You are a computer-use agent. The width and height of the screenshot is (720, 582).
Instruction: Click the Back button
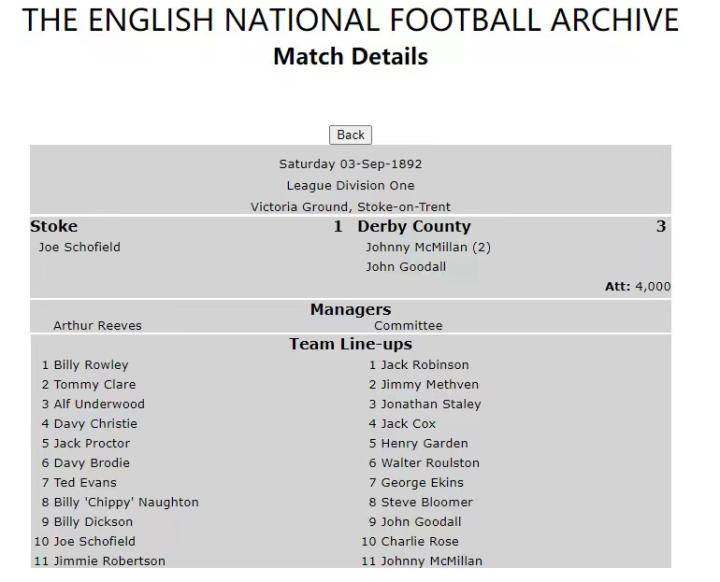pos(350,135)
